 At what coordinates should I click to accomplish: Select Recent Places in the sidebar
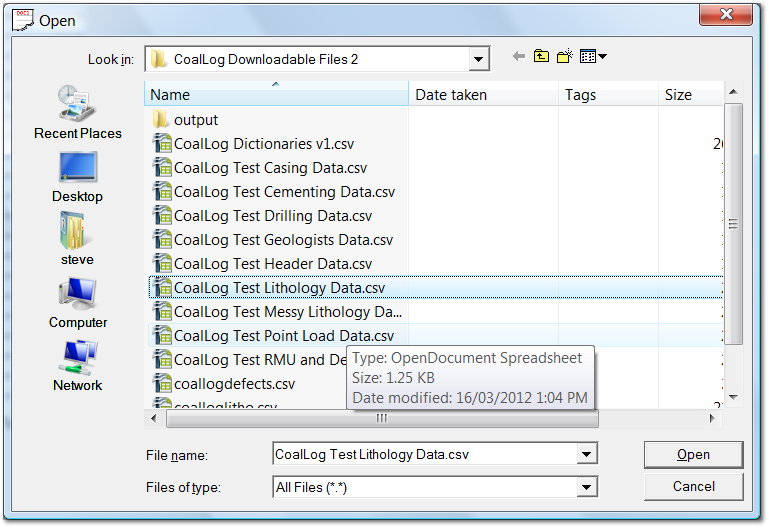point(77,111)
